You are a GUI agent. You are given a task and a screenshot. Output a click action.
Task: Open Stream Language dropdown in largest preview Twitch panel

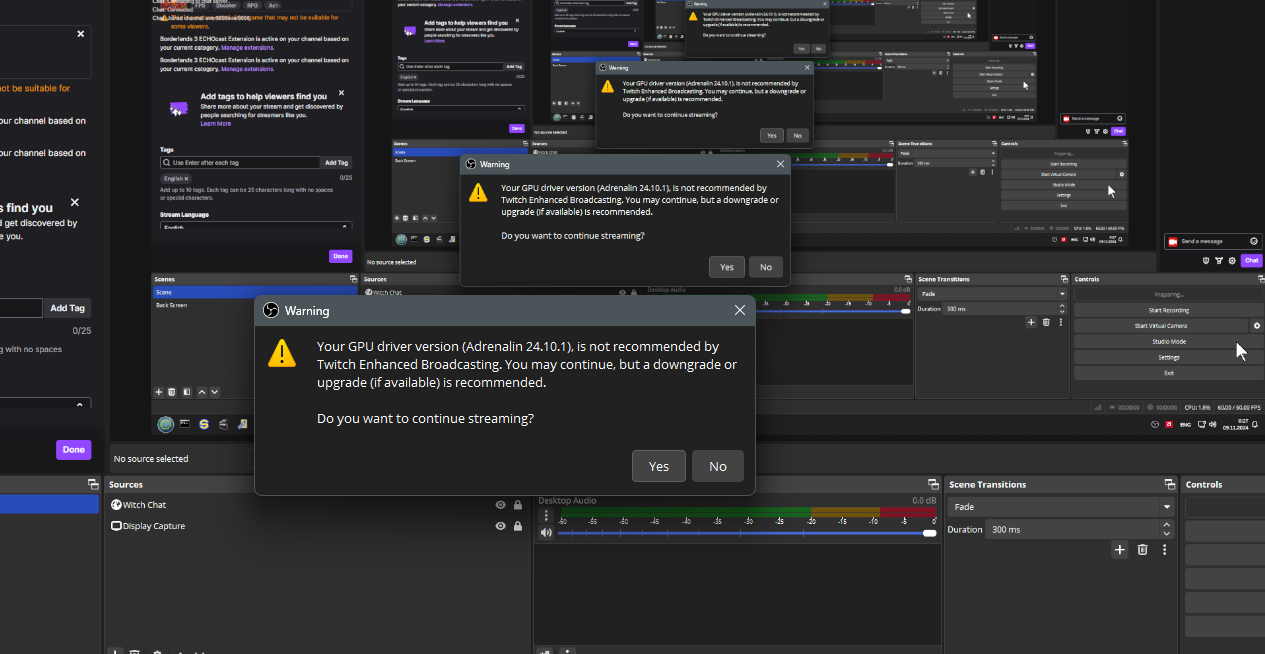(x=256, y=227)
